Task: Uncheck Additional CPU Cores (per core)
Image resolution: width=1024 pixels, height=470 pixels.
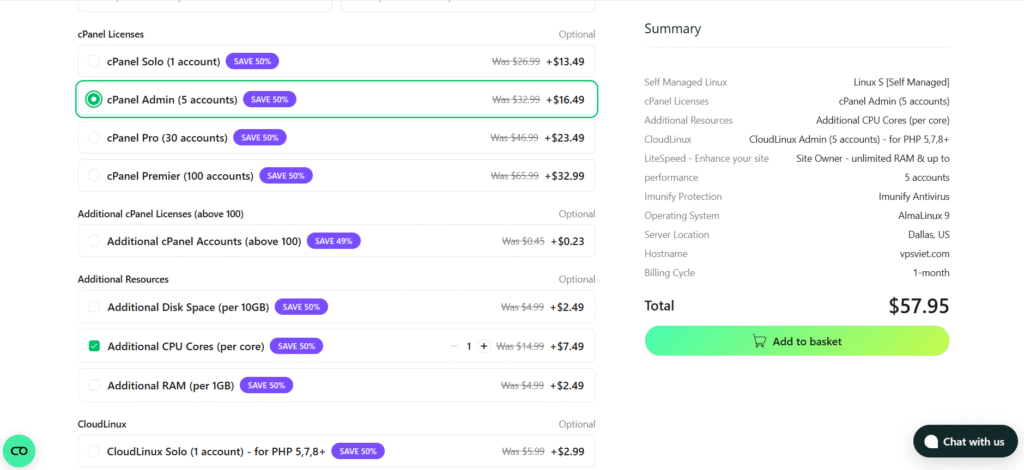Action: point(94,346)
